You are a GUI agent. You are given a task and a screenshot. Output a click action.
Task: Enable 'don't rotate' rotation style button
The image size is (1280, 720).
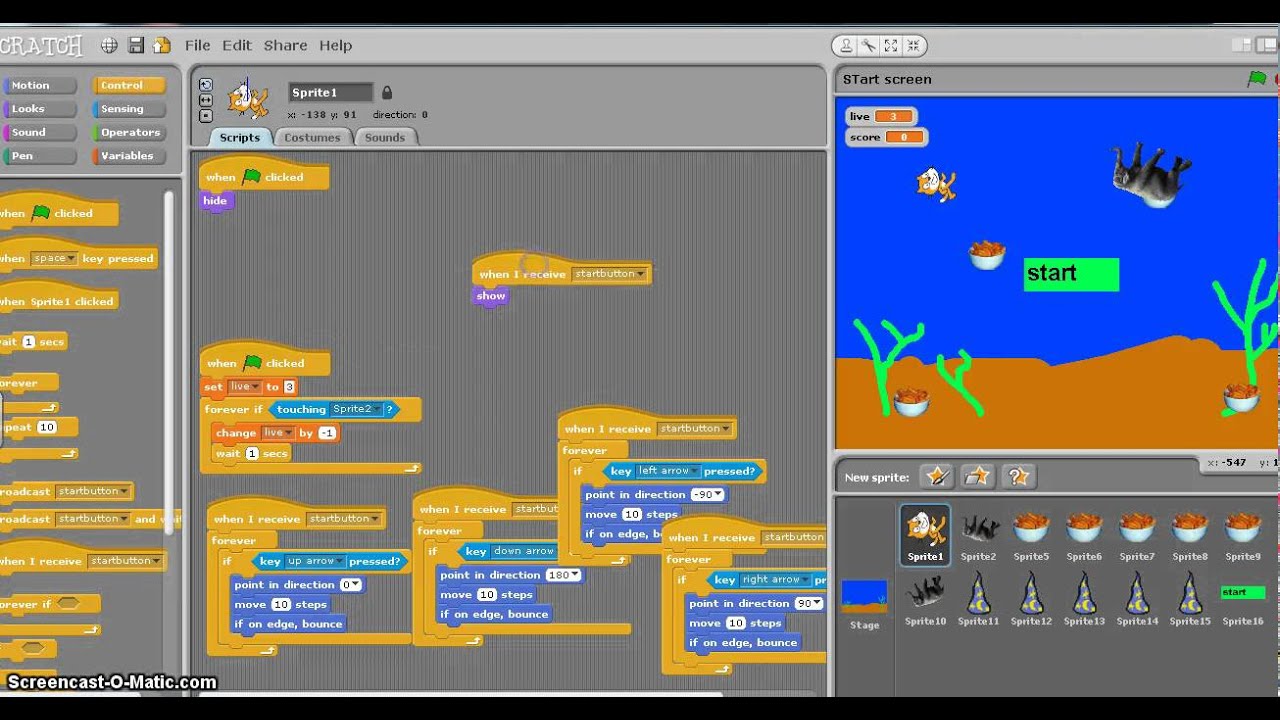point(206,115)
